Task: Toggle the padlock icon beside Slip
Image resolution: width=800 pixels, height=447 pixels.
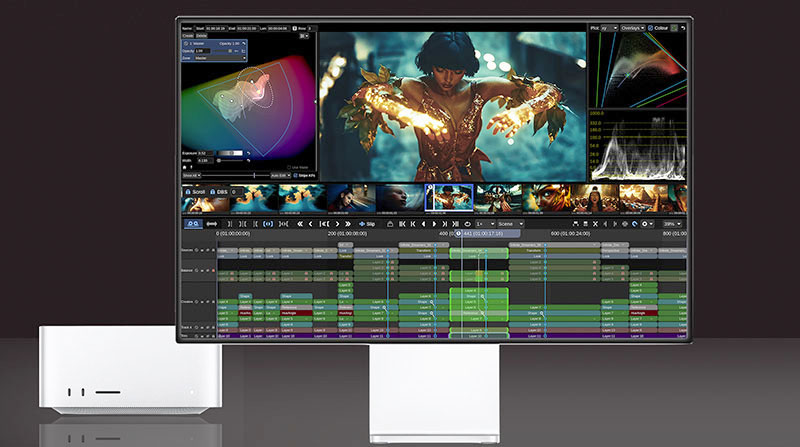Action: coord(390,224)
